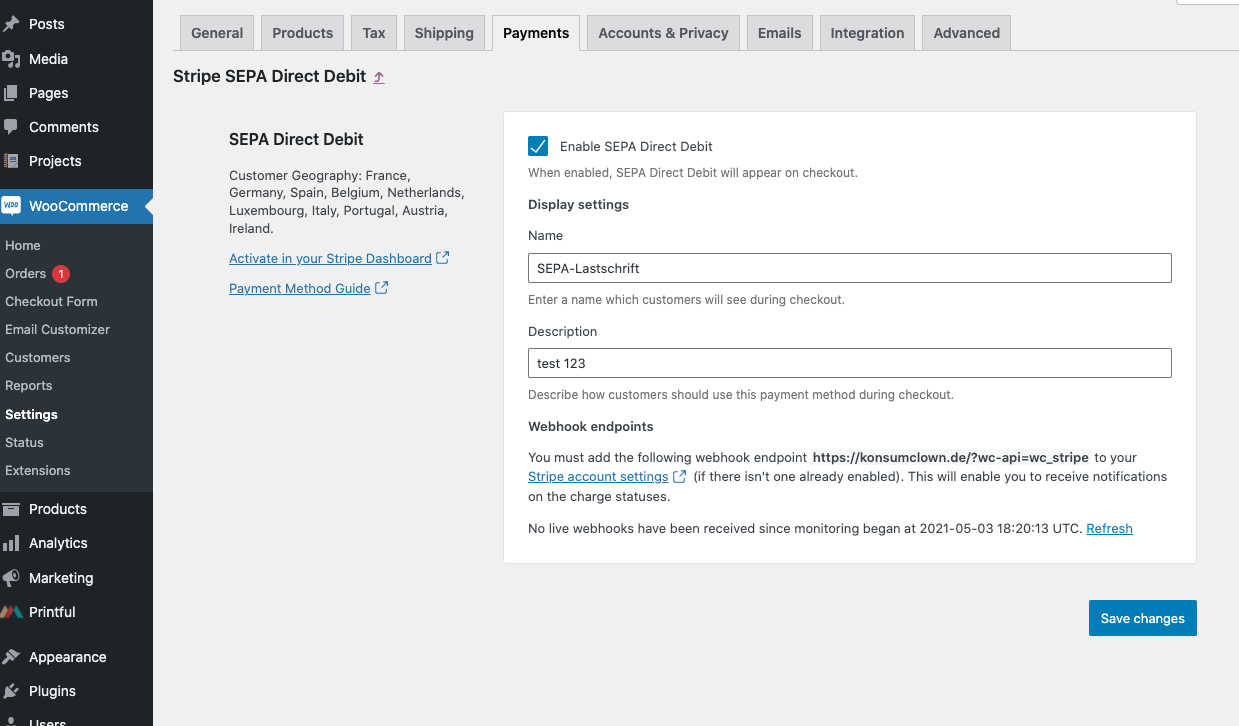
Task: Click the WooCommerce logo icon
Action: tap(11, 206)
